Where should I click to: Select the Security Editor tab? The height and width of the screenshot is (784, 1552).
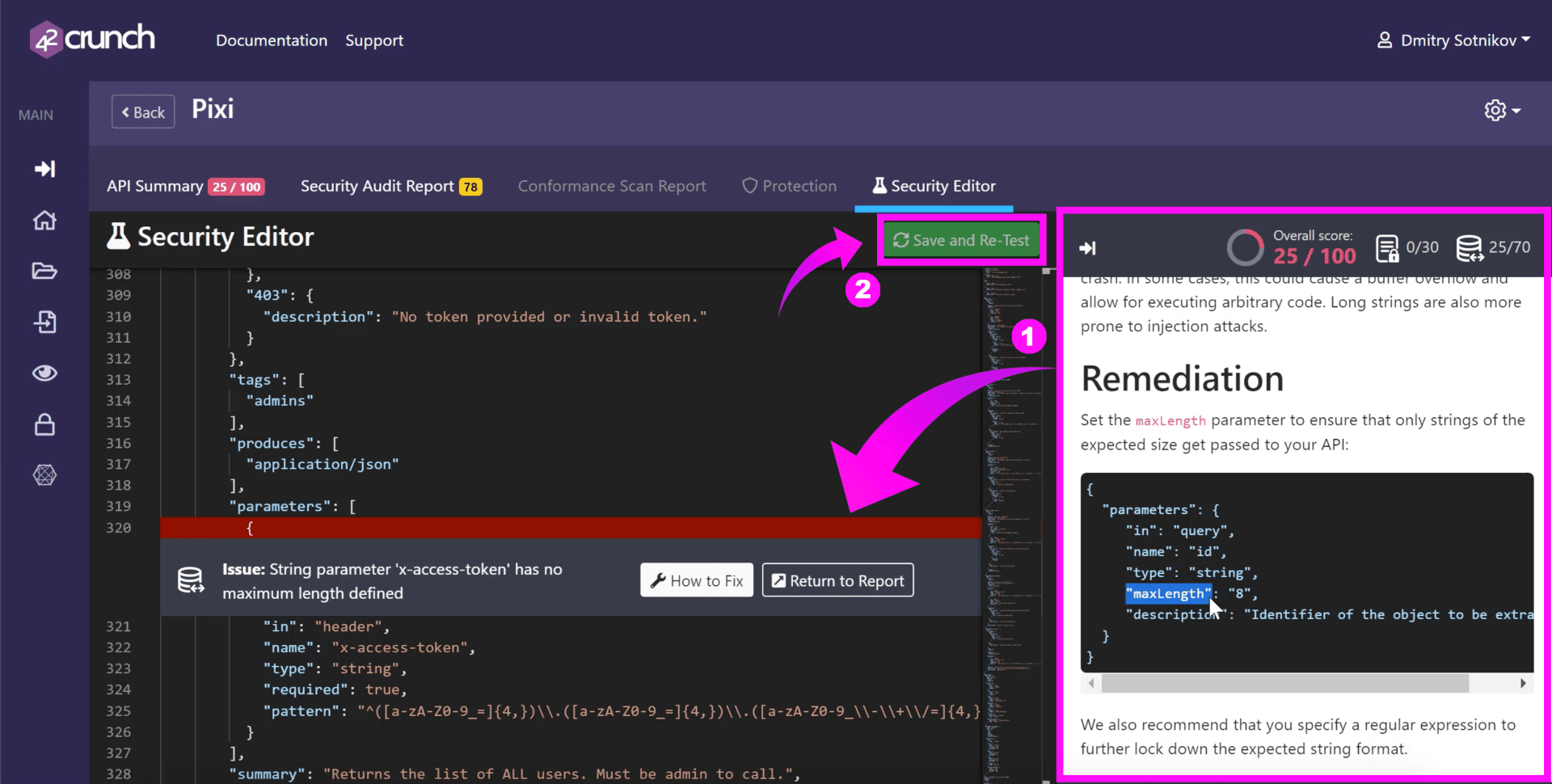coord(934,186)
